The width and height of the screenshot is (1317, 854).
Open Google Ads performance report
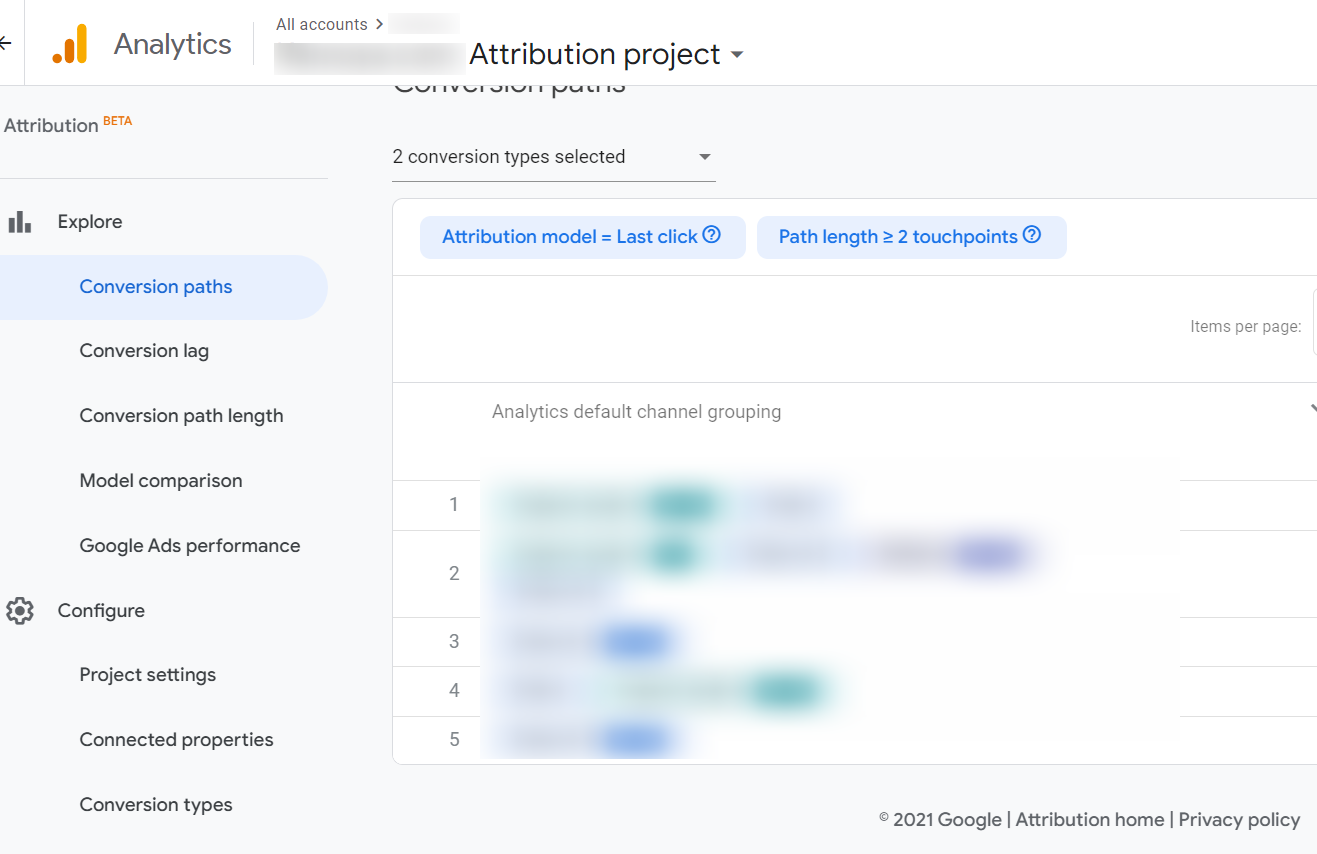(x=190, y=546)
